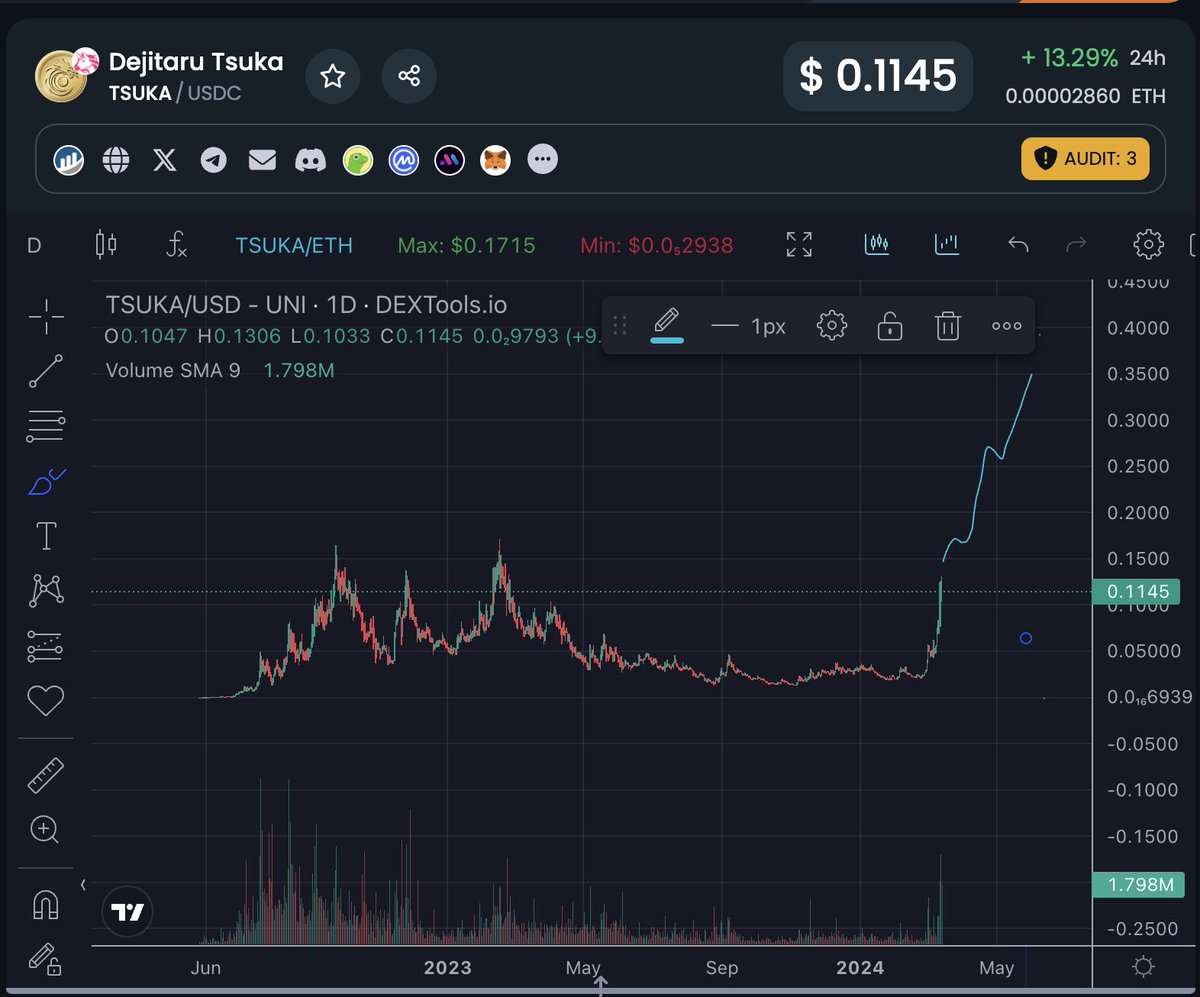Click the Max: $0.1715 label
This screenshot has width=1200, height=997.
(466, 245)
